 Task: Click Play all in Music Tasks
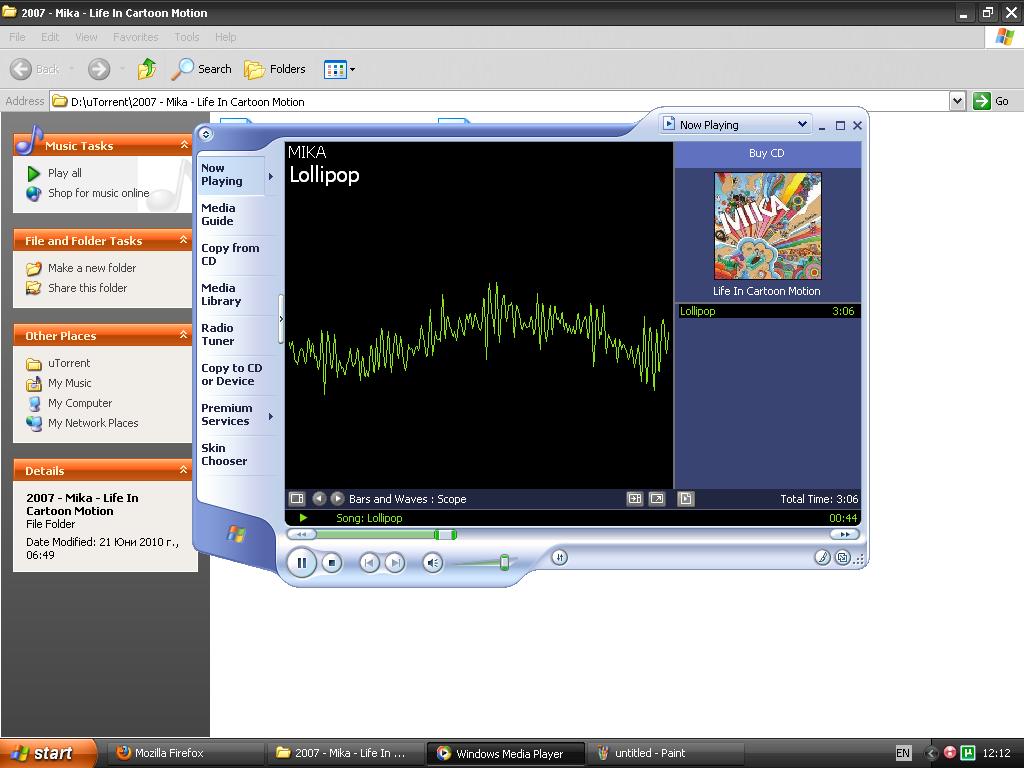[x=55, y=173]
